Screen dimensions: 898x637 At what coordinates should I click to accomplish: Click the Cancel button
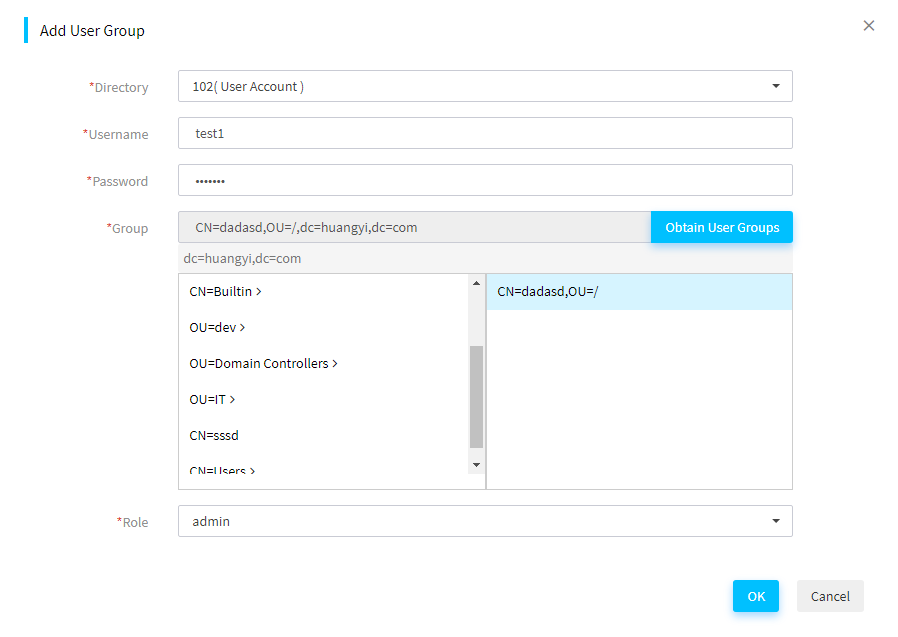pos(830,596)
